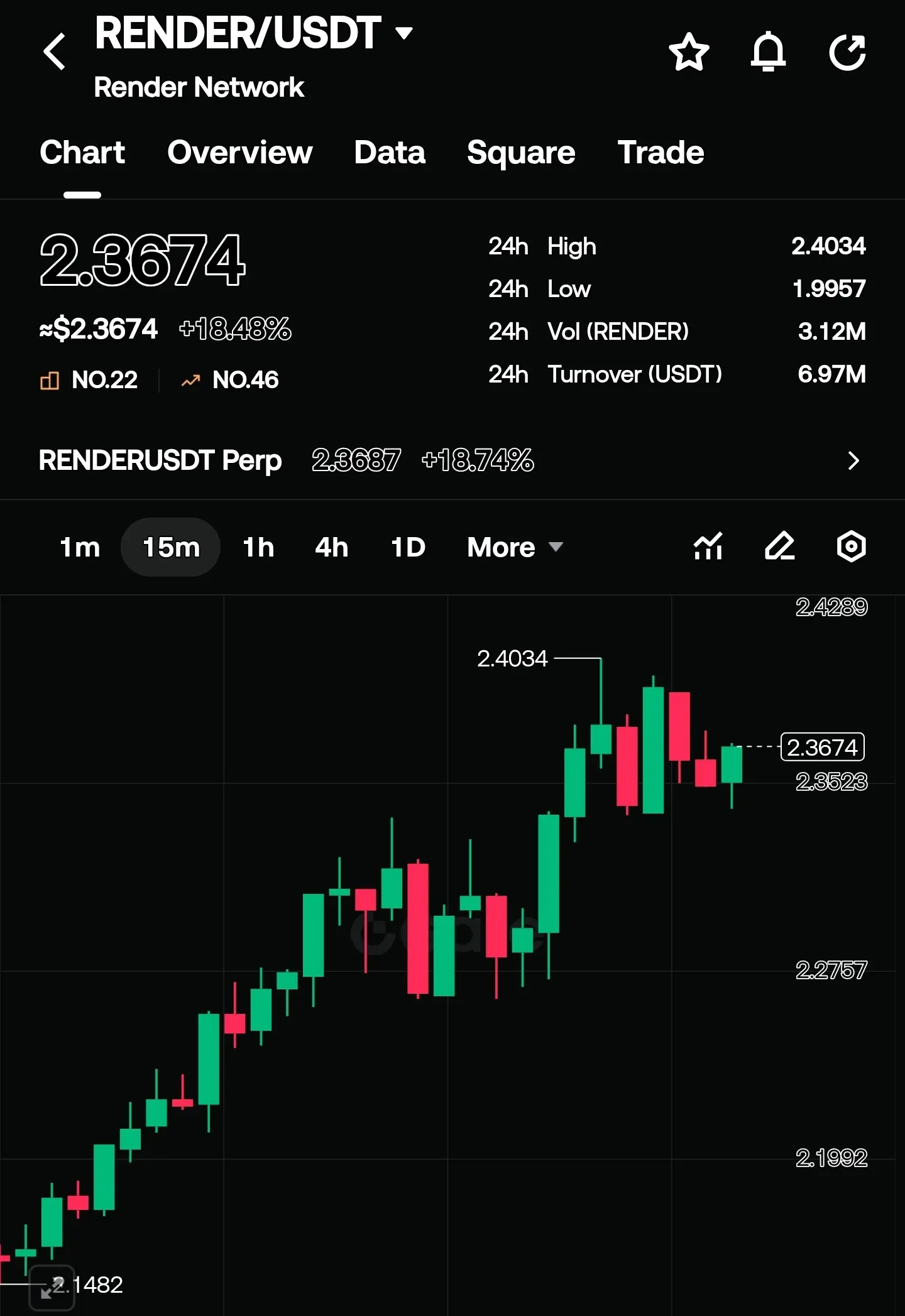Open the Square tab

point(521,153)
